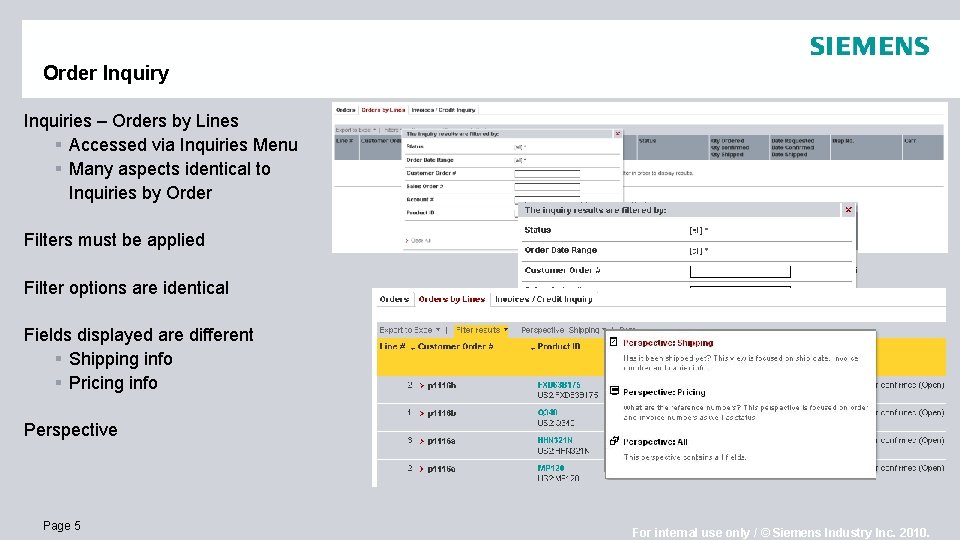The width and height of the screenshot is (960, 540).
Task: Click 'The inquiry results are filtered by:' title in enlarged dialog
Action: [595, 210]
